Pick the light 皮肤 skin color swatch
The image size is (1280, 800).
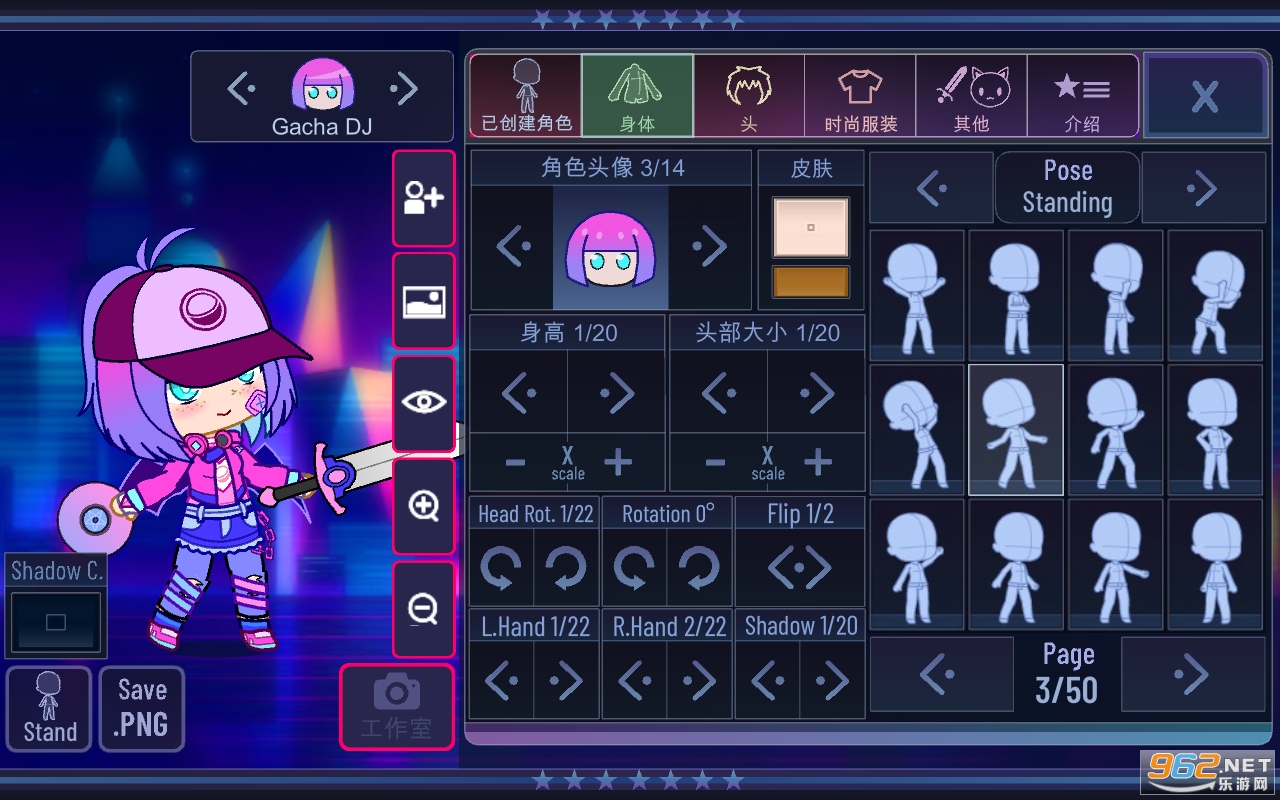pos(811,227)
